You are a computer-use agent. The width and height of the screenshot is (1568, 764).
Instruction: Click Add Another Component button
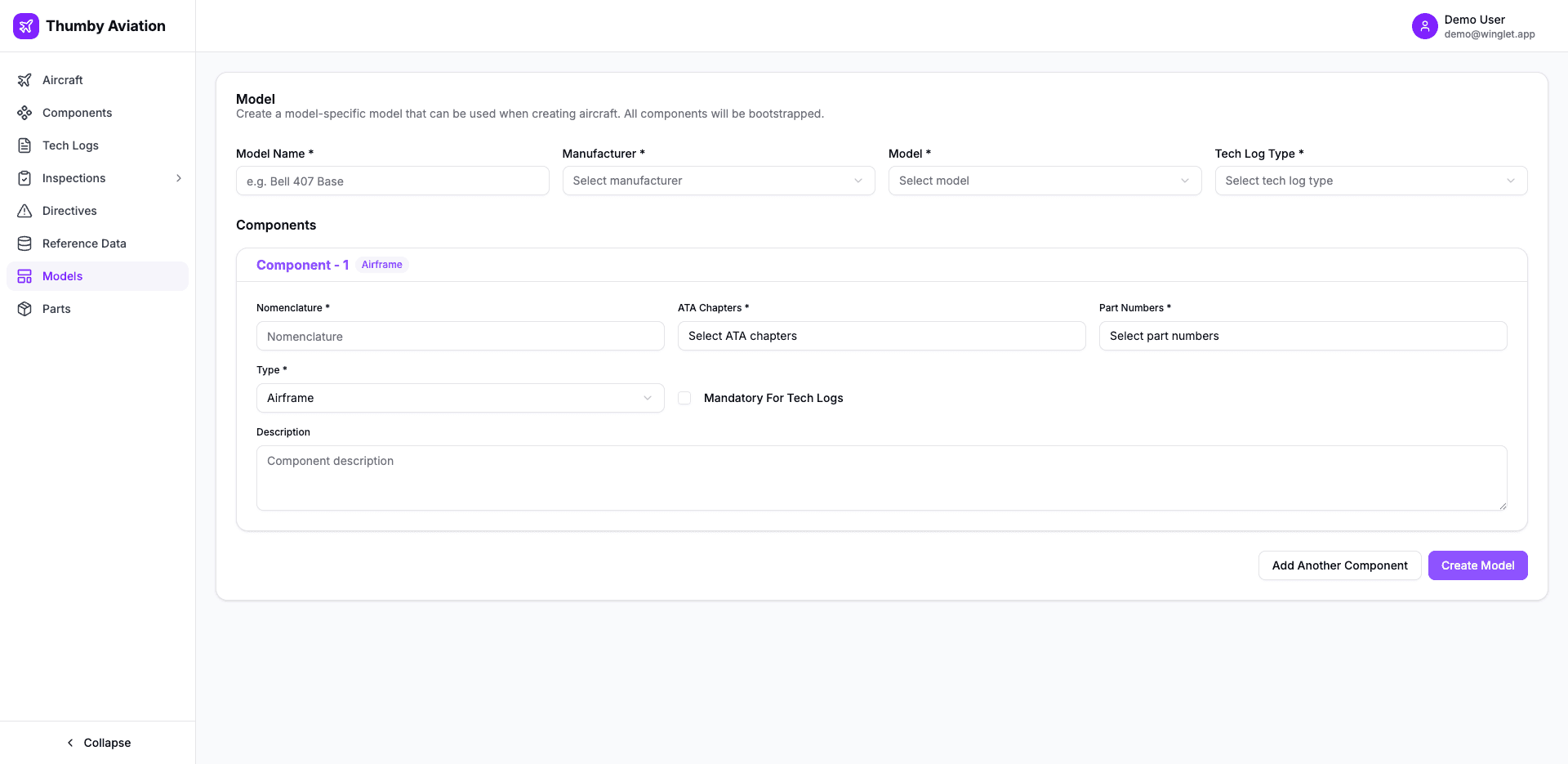click(x=1339, y=565)
